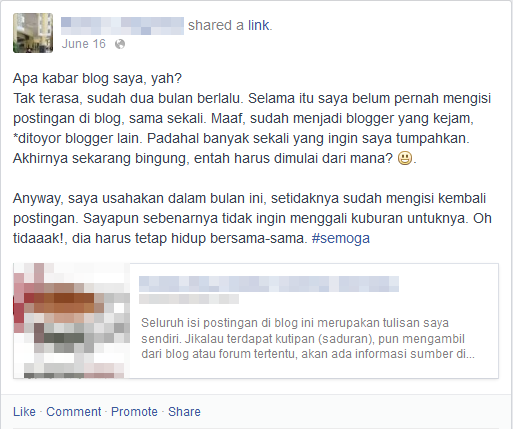513x429 pixels.
Task: Click the 'link' word in header
Action: click(258, 25)
